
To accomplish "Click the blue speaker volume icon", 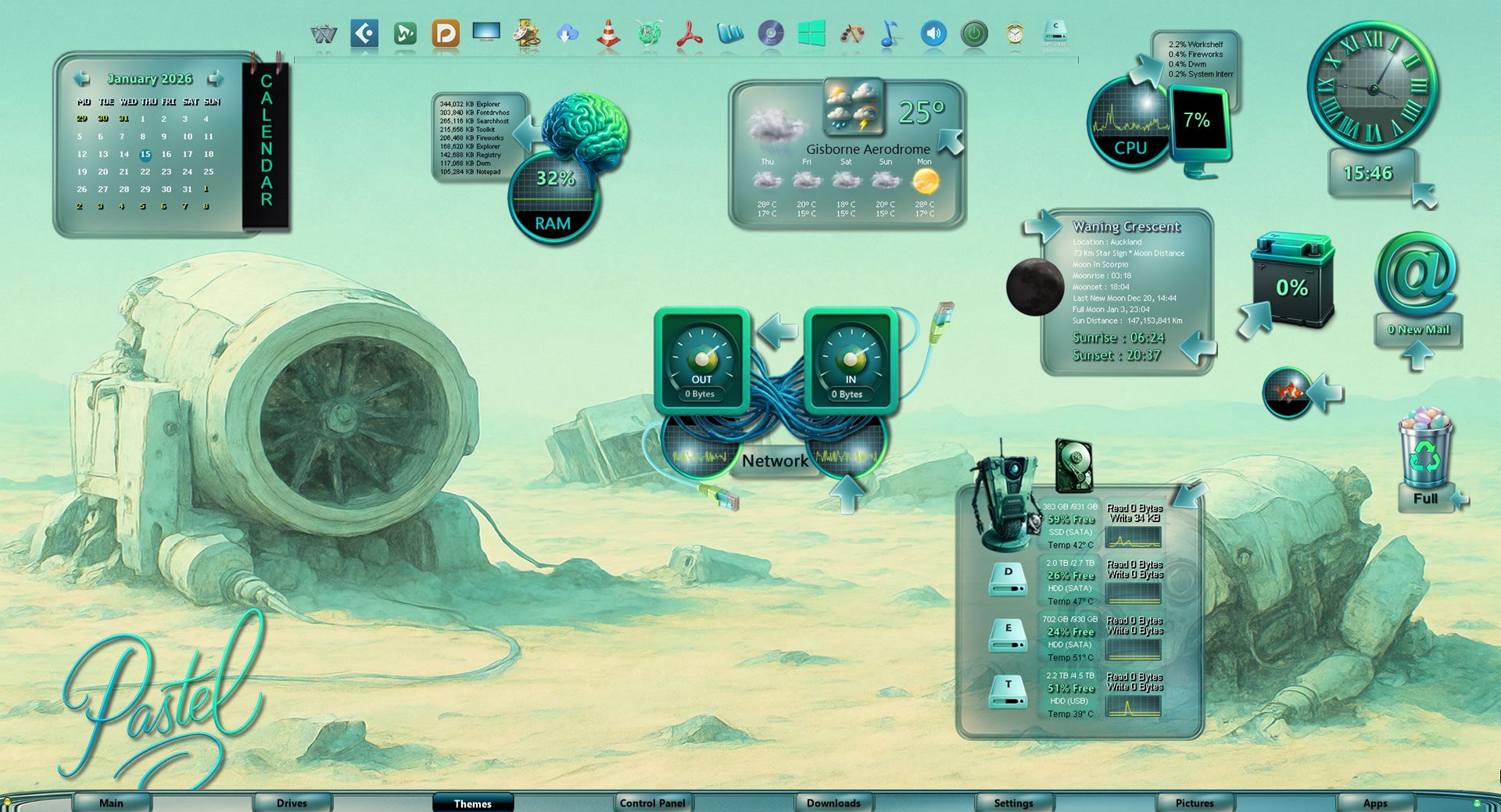I will 933,34.
